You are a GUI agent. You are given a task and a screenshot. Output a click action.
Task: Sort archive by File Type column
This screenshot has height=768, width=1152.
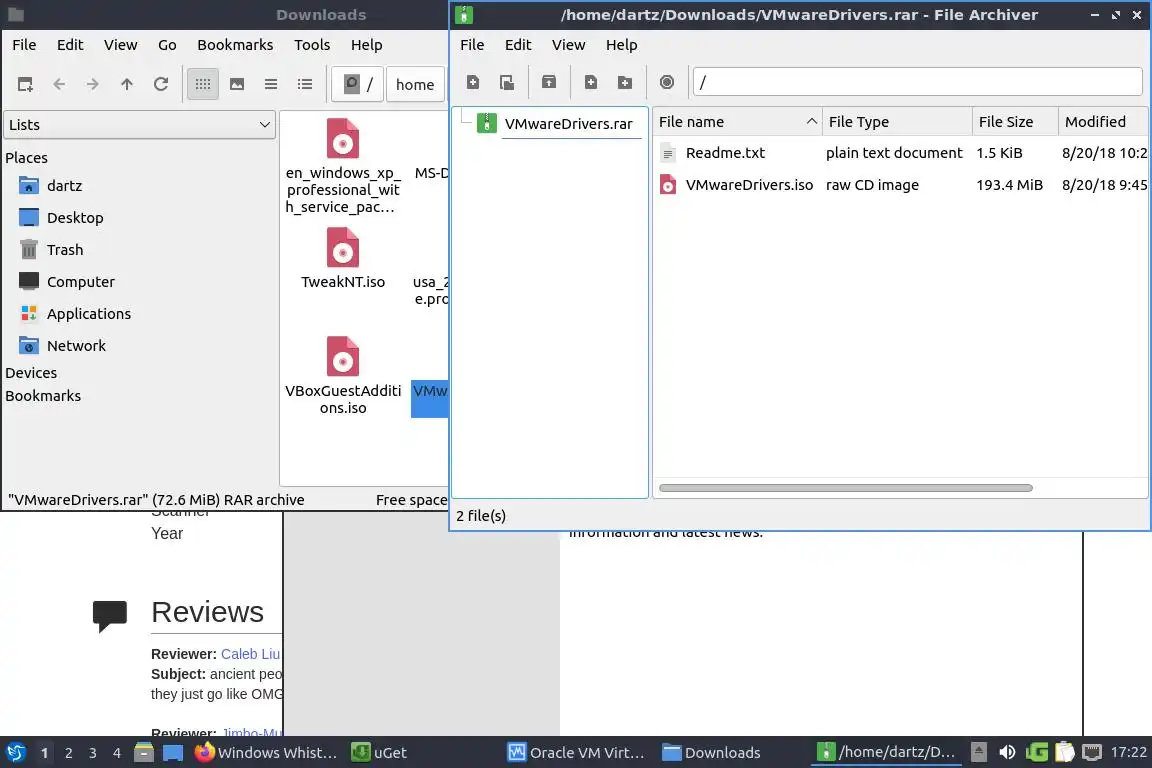pyautogui.click(x=897, y=122)
